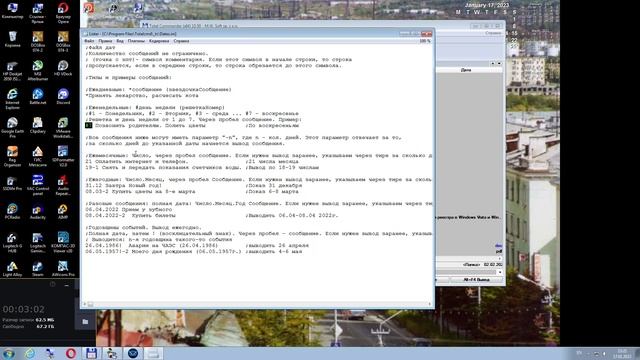Click Alt+F4 Выход button in Total Commander

pyautogui.click(x=476, y=280)
